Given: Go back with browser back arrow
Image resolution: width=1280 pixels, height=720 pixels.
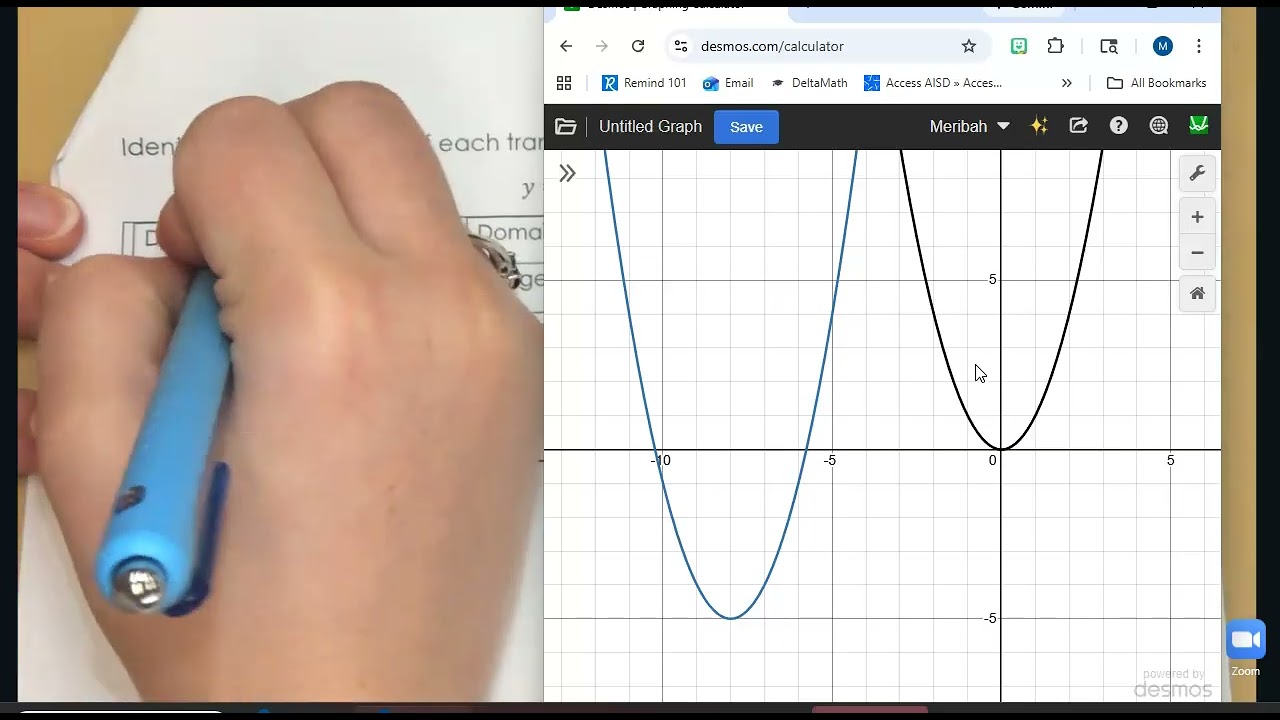Looking at the screenshot, I should point(566,46).
